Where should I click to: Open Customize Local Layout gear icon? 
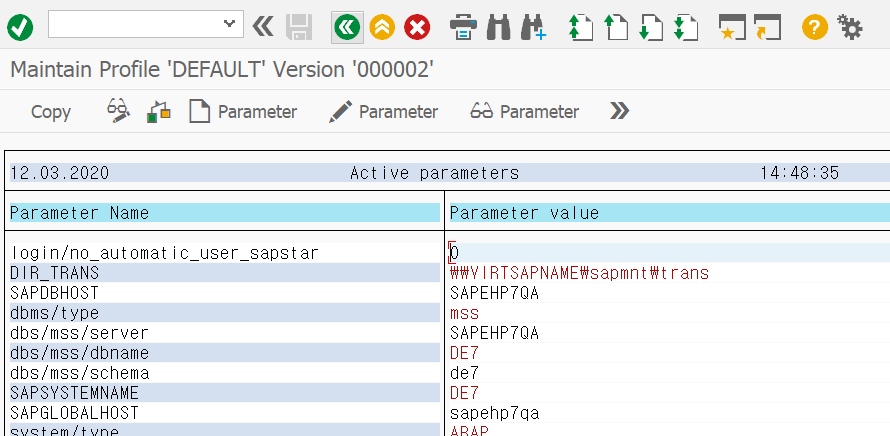(x=850, y=27)
